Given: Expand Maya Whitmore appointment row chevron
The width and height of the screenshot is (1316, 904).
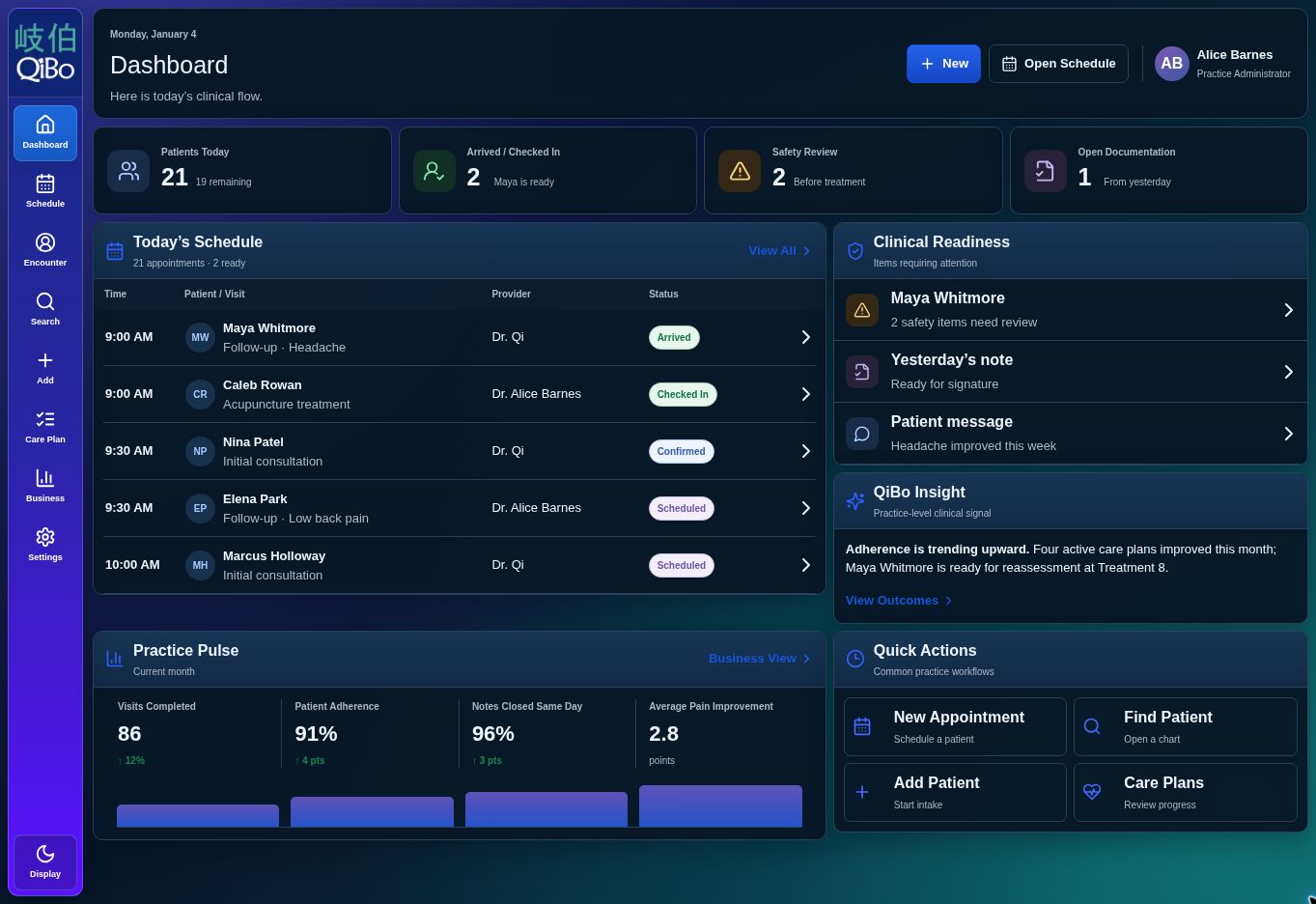Looking at the screenshot, I should click(805, 337).
